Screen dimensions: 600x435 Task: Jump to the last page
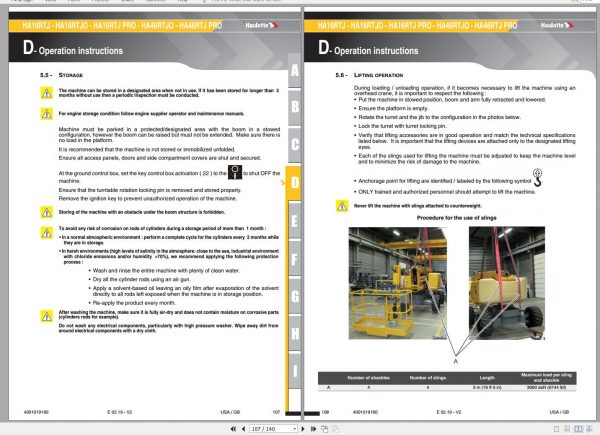[x=313, y=429]
